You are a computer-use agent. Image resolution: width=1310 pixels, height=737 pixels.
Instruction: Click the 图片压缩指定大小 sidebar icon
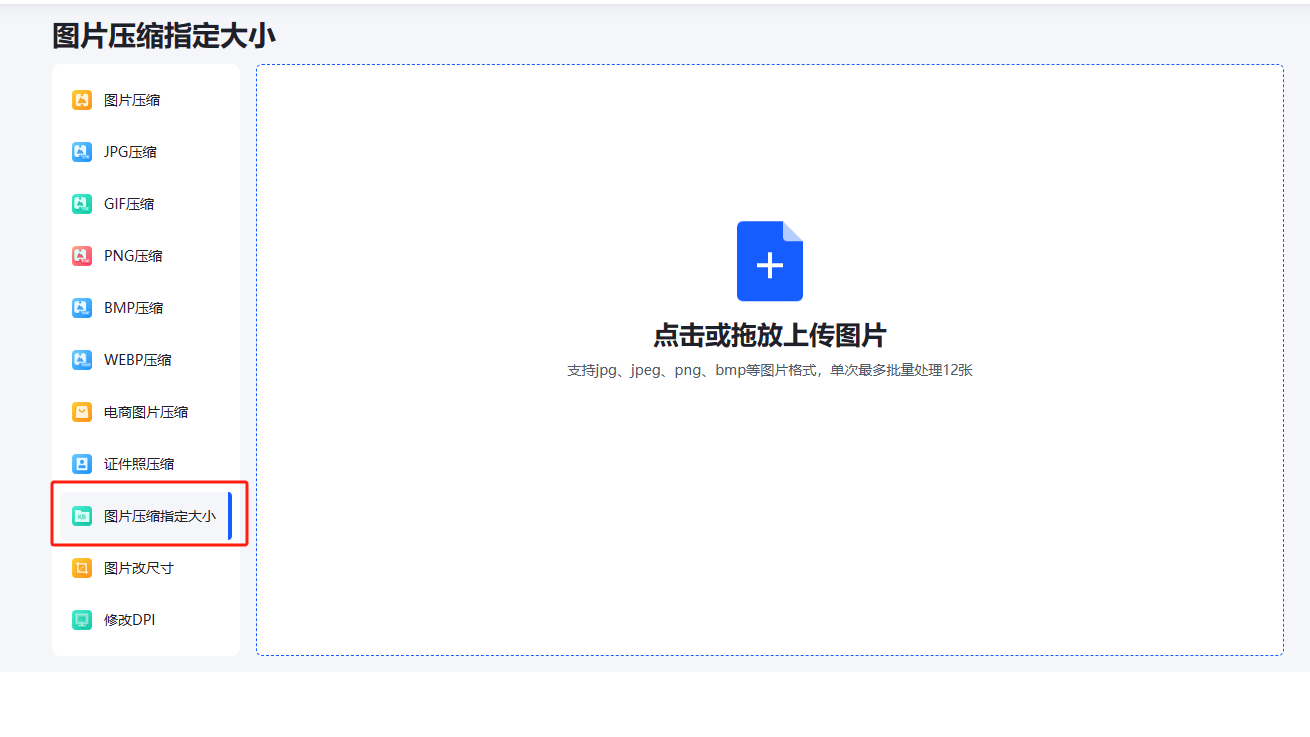pyautogui.click(x=82, y=516)
